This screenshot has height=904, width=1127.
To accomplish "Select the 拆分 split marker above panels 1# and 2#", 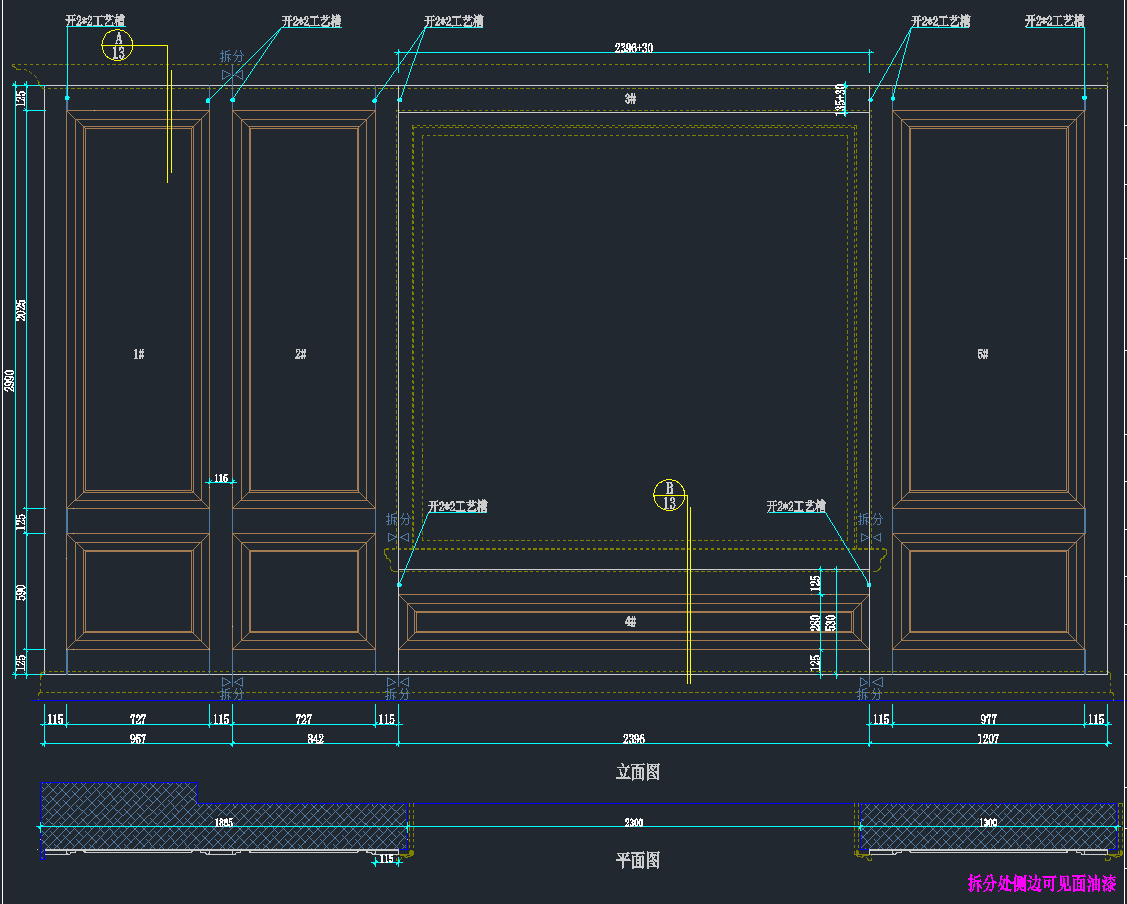I will coord(232,57).
